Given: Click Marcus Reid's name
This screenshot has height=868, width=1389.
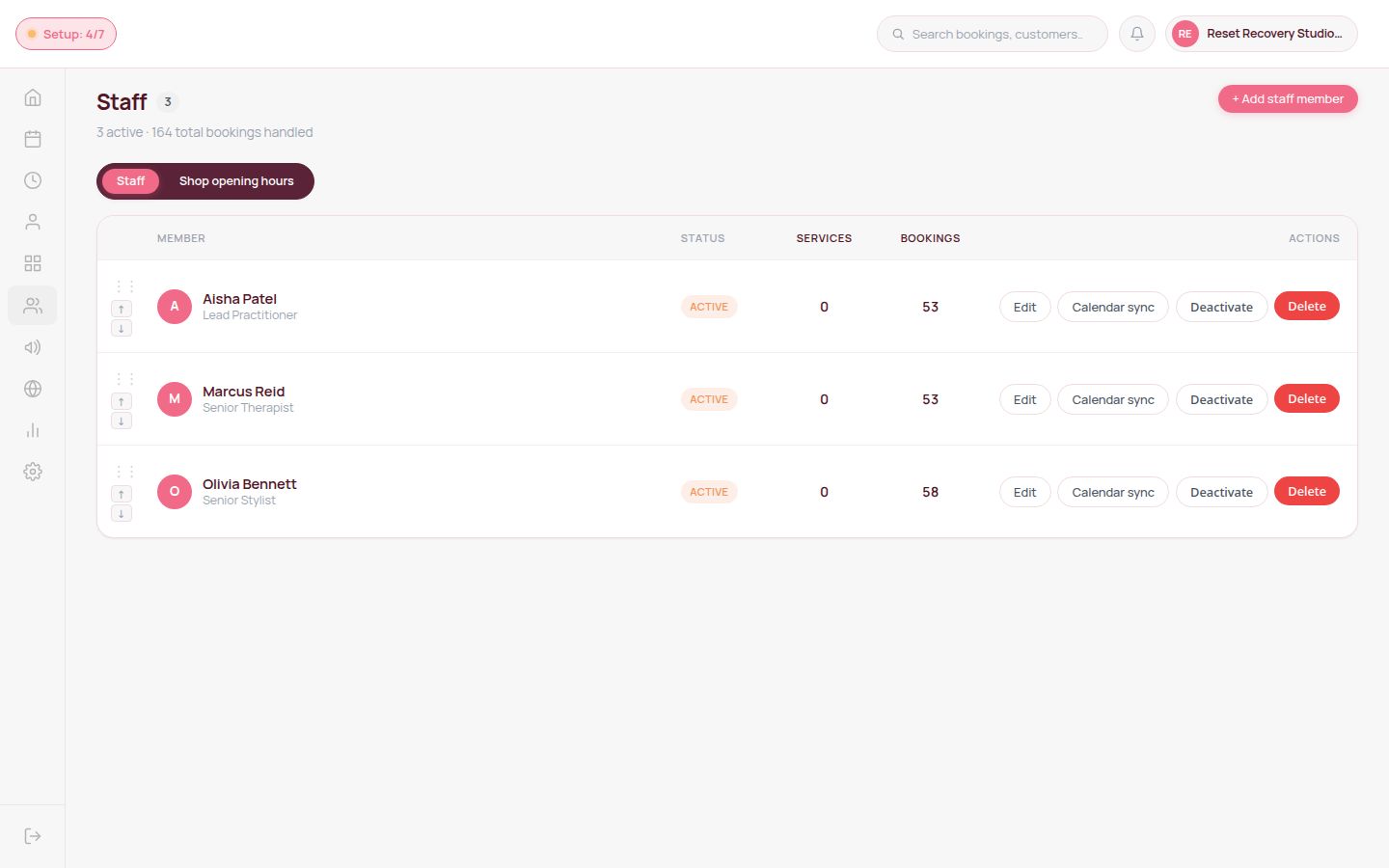Looking at the screenshot, I should pyautogui.click(x=243, y=392).
